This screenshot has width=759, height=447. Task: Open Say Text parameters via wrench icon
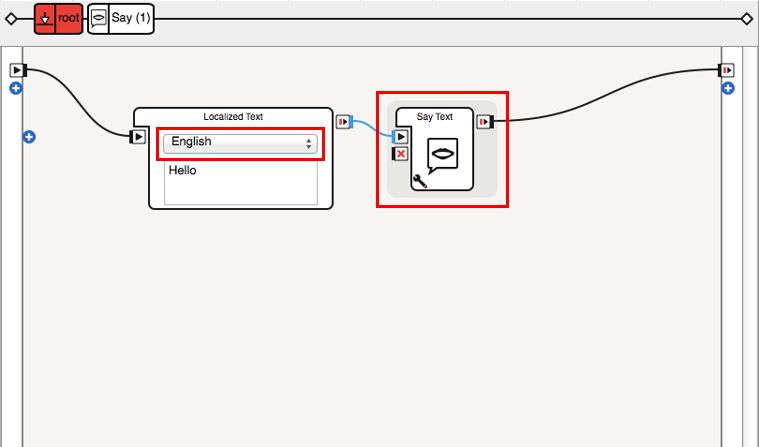pyautogui.click(x=419, y=181)
